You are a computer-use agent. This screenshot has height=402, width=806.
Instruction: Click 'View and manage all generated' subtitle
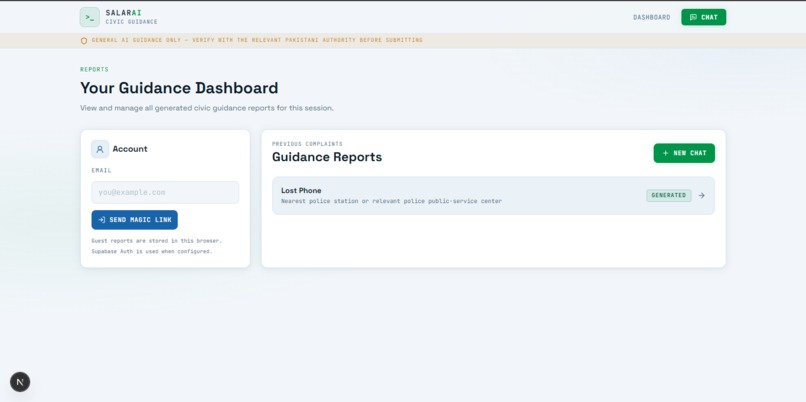[x=207, y=108]
